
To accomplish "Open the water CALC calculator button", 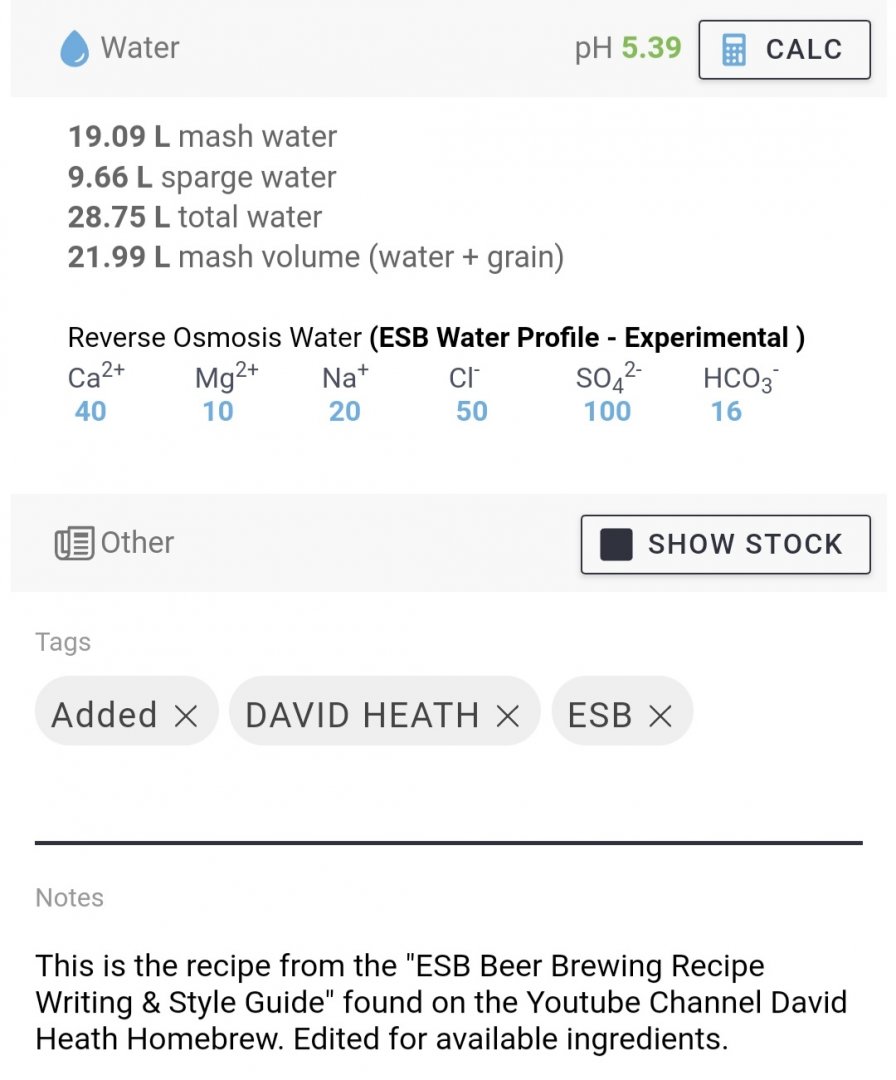I will (784, 49).
